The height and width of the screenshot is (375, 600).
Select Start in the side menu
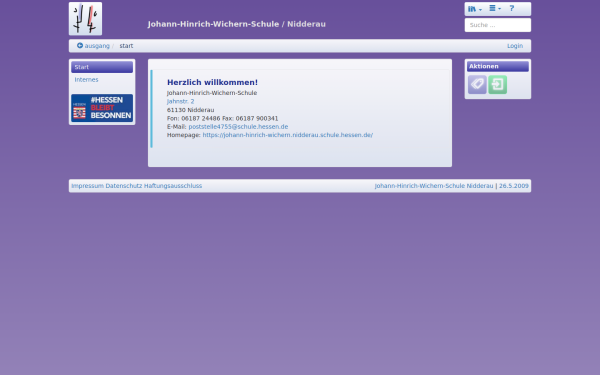(x=102, y=67)
